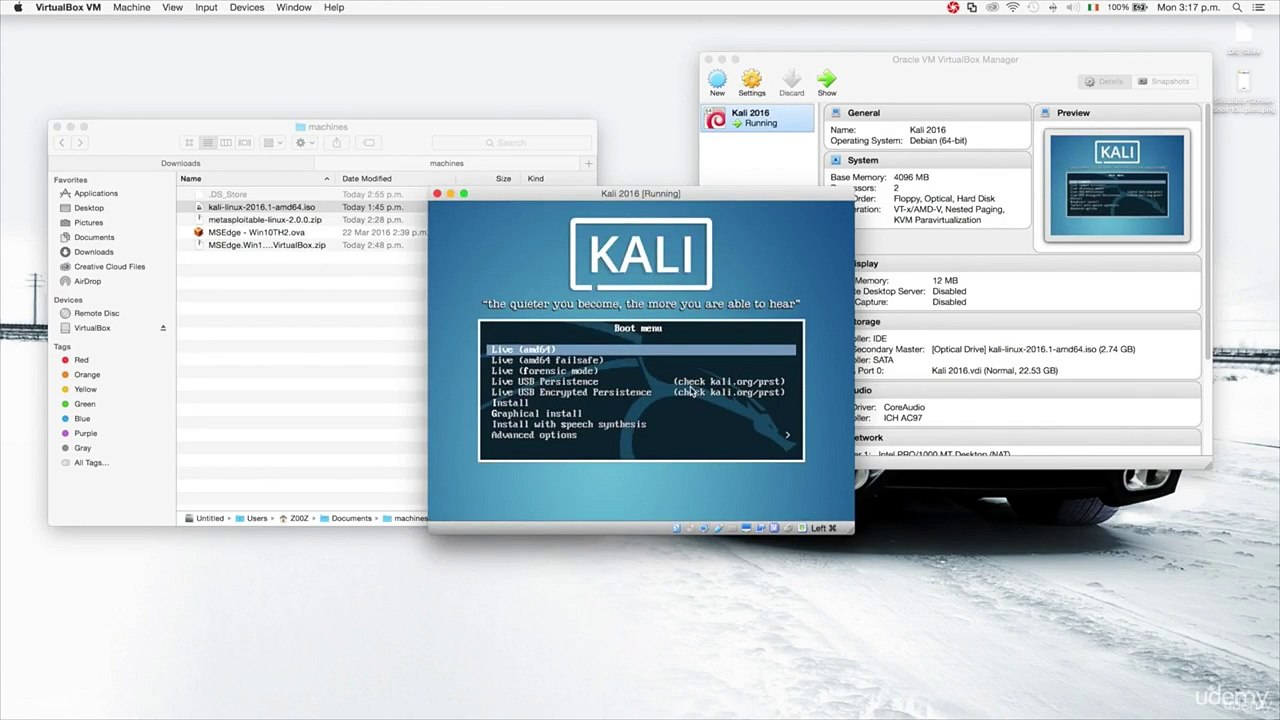This screenshot has width=1280, height=720.
Task: Open Creative Cloud Files in Finder sidebar
Action: [110, 267]
